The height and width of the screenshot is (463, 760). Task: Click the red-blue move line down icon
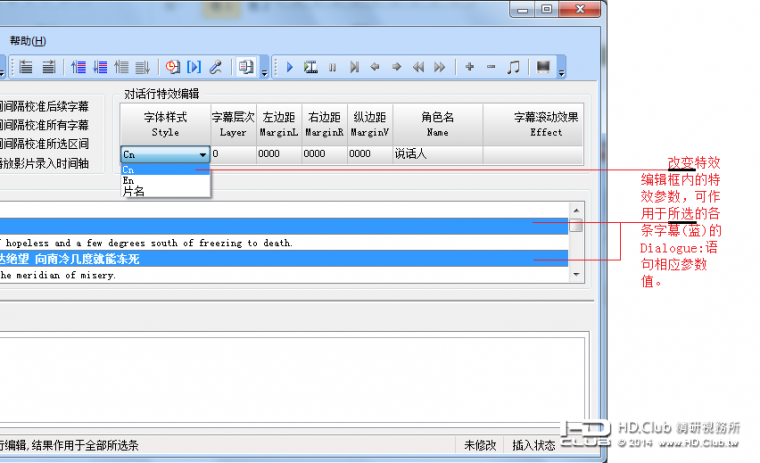[x=100, y=67]
